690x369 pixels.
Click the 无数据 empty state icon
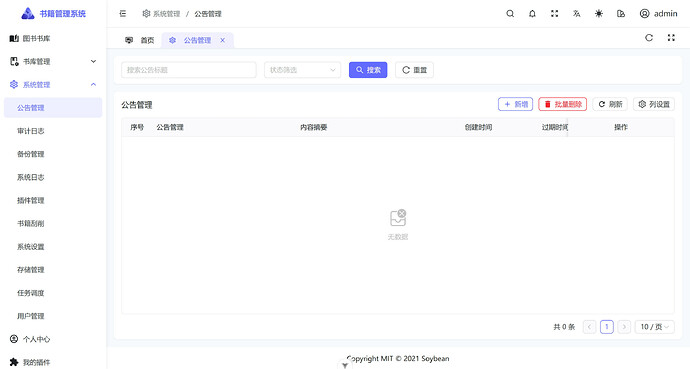click(x=398, y=218)
